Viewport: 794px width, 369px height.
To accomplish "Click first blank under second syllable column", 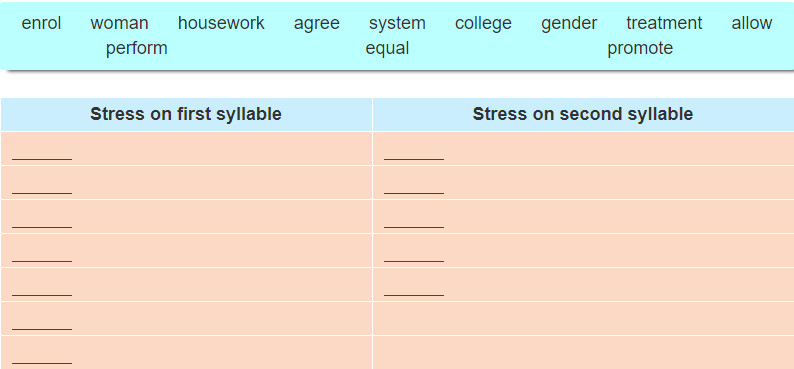I will tap(414, 154).
